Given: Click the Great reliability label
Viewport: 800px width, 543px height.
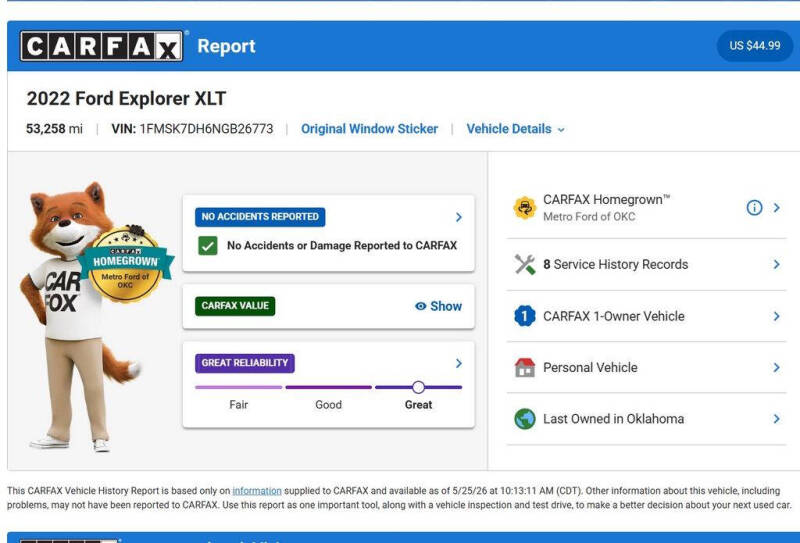Looking at the screenshot, I should (418, 405).
